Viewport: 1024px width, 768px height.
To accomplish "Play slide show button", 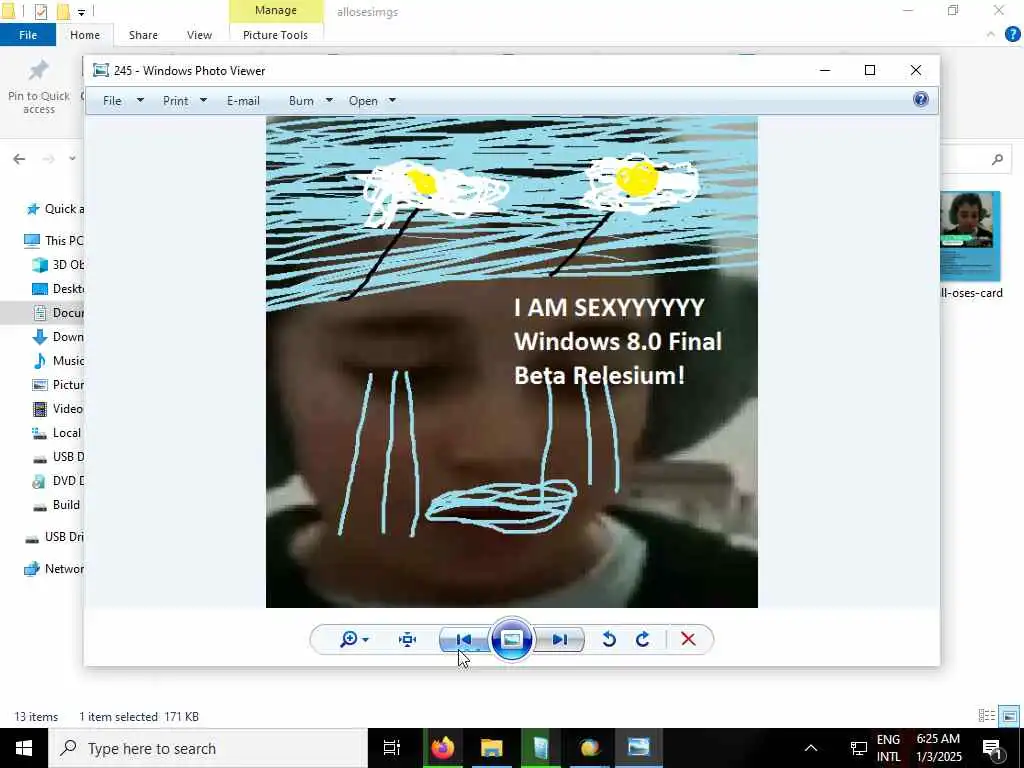I will (511, 639).
